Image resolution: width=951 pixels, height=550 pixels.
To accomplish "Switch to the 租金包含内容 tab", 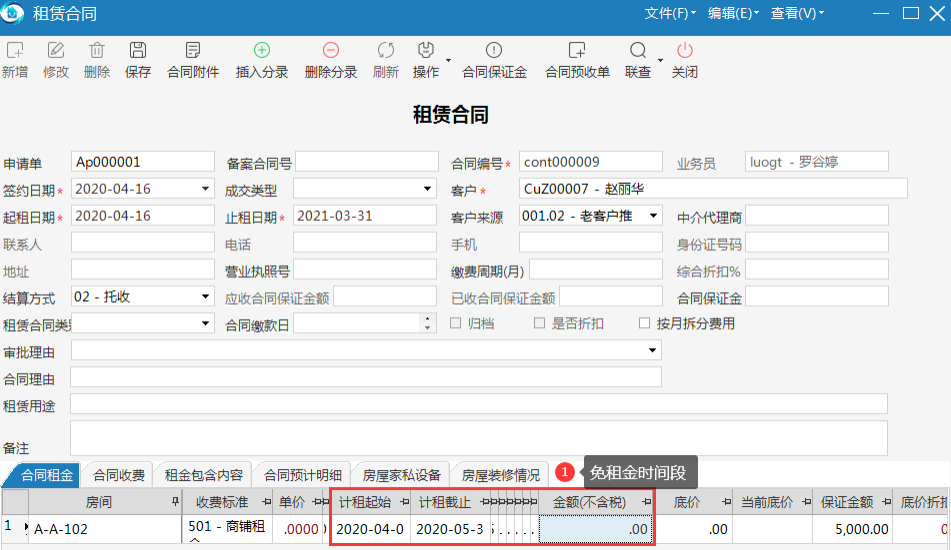I will pyautogui.click(x=204, y=475).
